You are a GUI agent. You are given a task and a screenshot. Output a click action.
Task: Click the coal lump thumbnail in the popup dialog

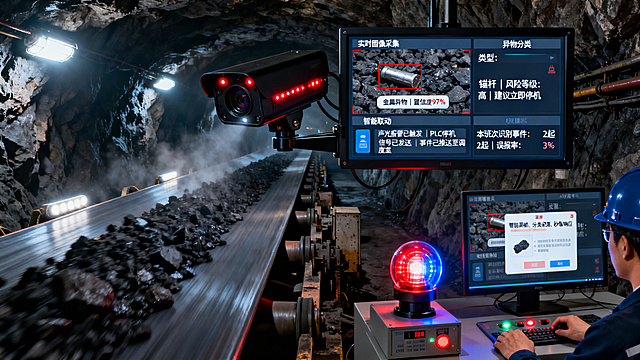(x=521, y=247)
